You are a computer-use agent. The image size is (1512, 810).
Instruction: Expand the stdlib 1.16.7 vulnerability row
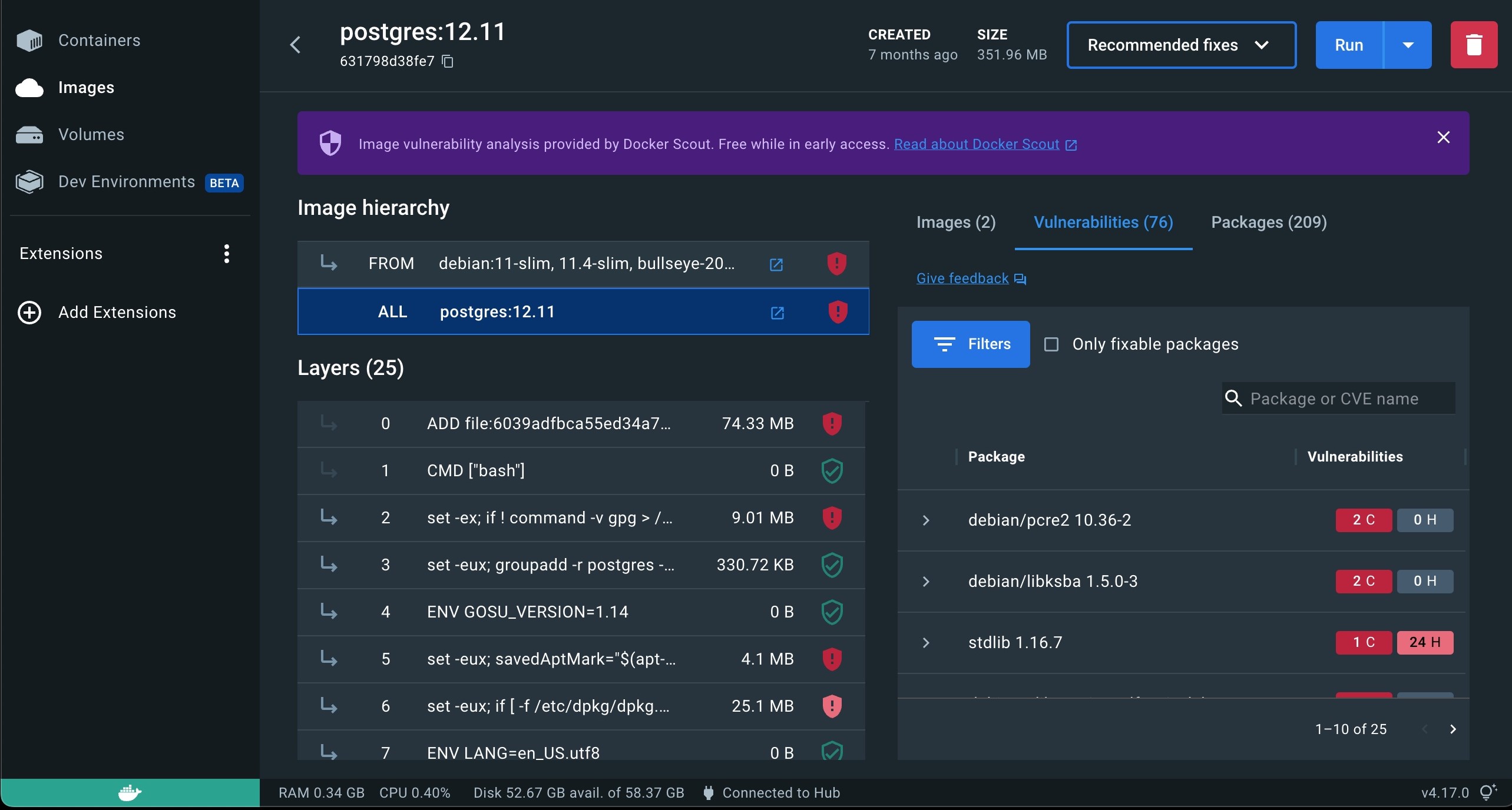click(x=925, y=641)
